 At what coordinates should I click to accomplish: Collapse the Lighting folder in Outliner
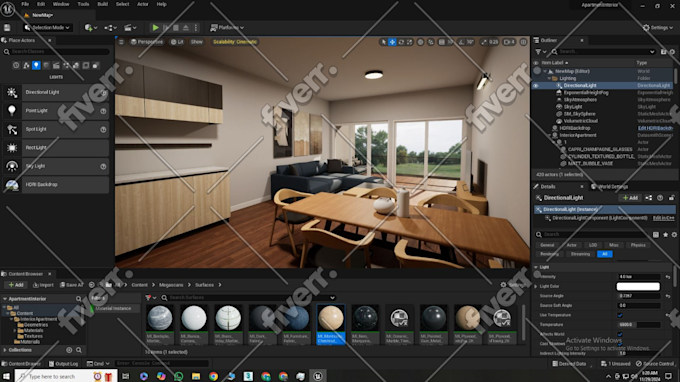click(549, 78)
